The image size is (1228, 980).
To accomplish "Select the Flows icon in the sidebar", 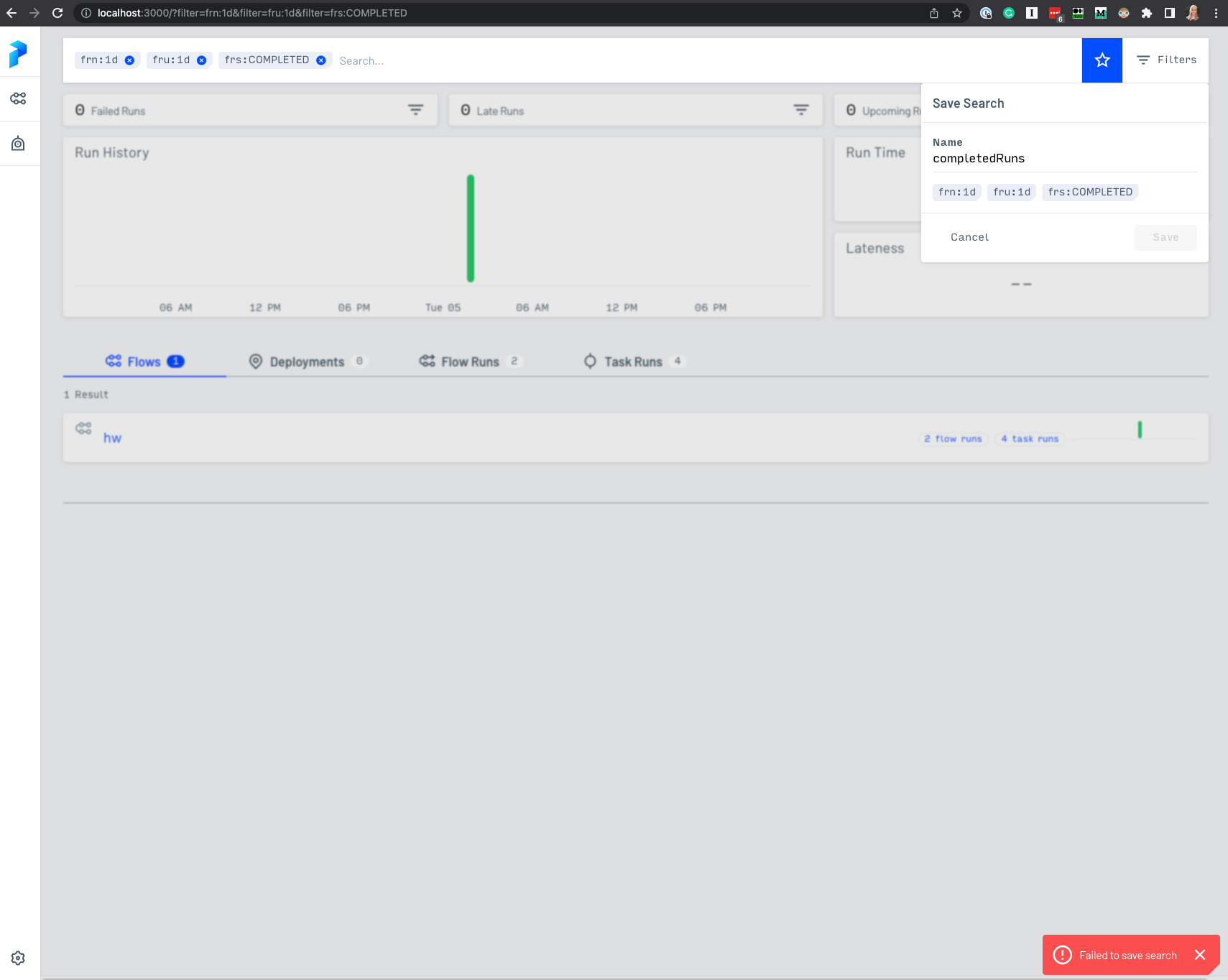I will (x=19, y=98).
